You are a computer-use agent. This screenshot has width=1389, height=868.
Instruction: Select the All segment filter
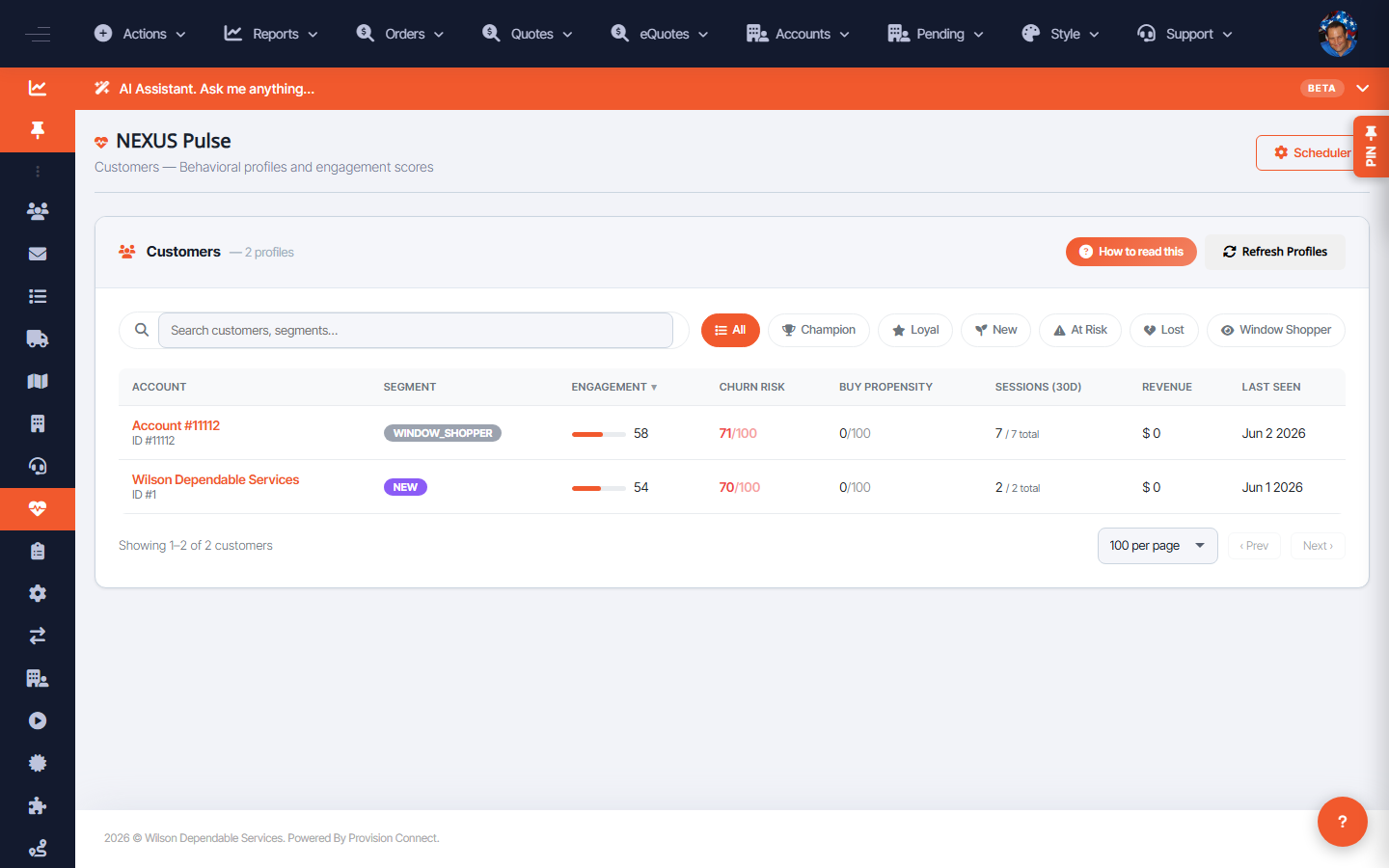(730, 330)
